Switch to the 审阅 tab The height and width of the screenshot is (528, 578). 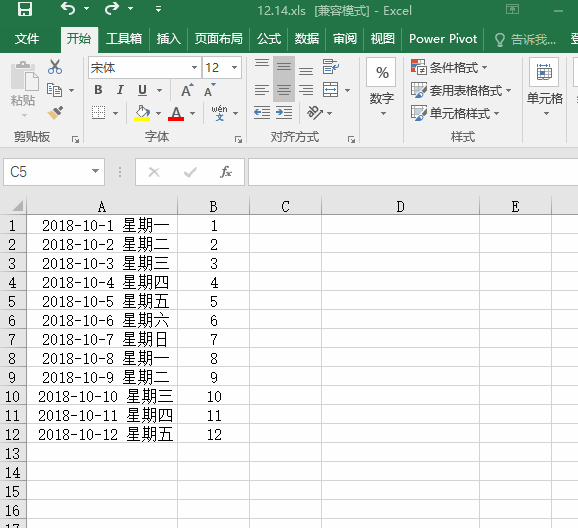click(x=345, y=38)
